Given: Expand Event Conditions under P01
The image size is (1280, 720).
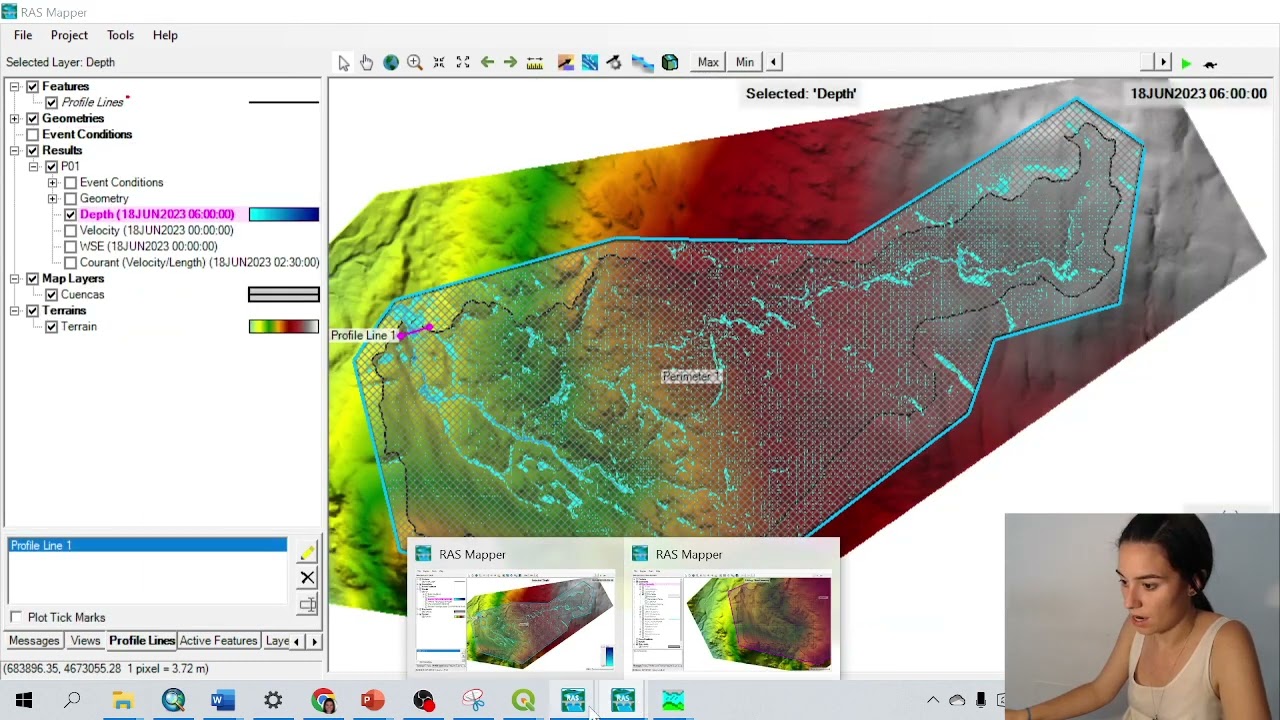Looking at the screenshot, I should tap(53, 183).
